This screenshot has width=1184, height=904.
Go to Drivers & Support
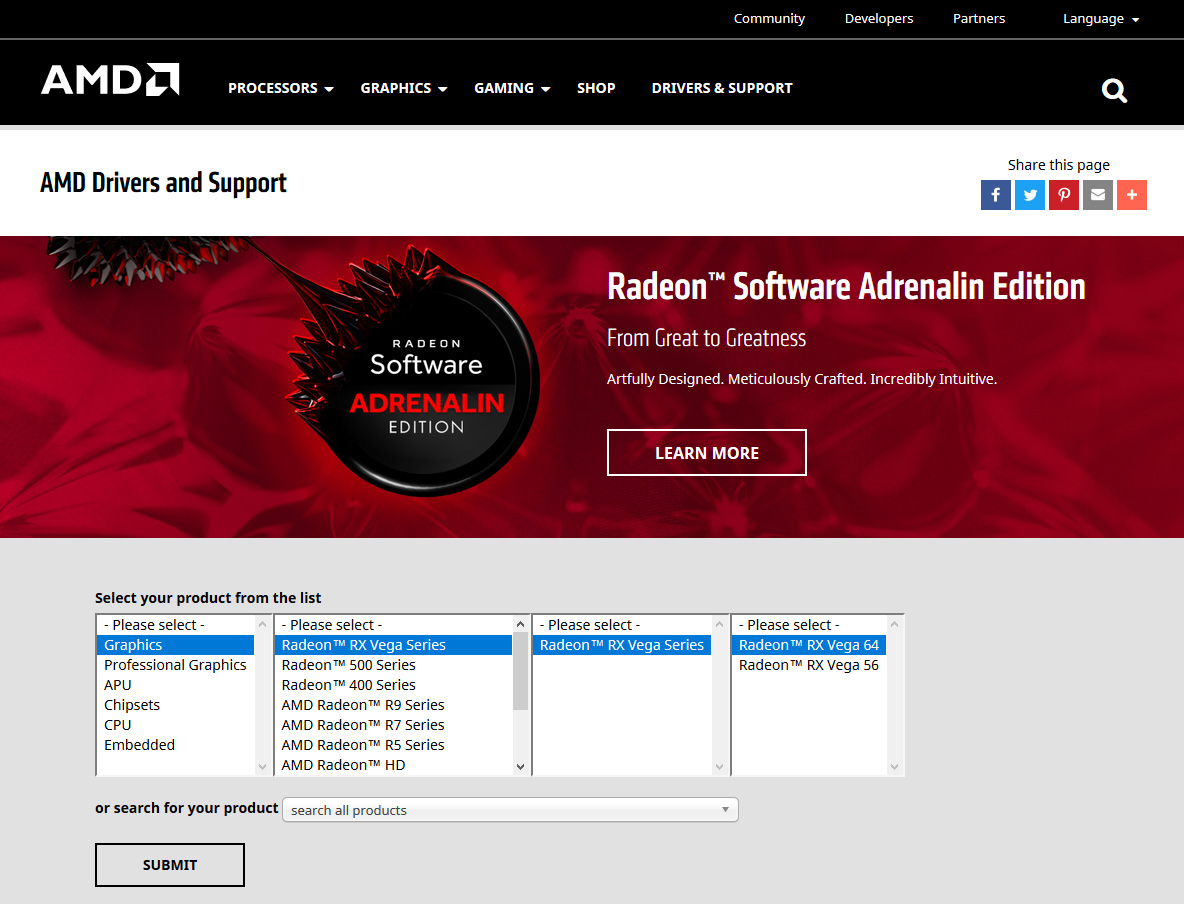(722, 88)
